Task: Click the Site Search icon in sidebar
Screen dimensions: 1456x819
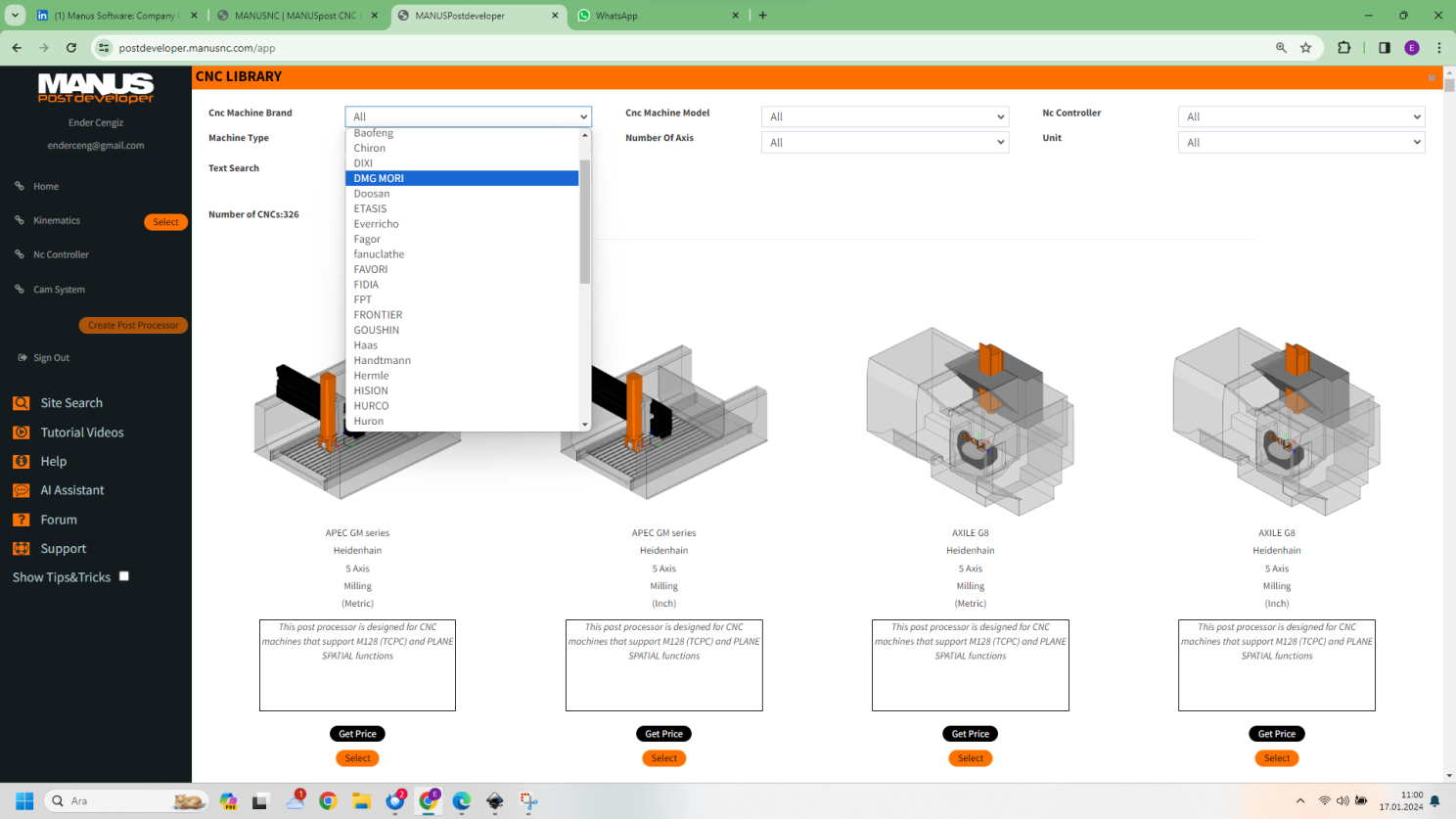Action: pos(22,403)
